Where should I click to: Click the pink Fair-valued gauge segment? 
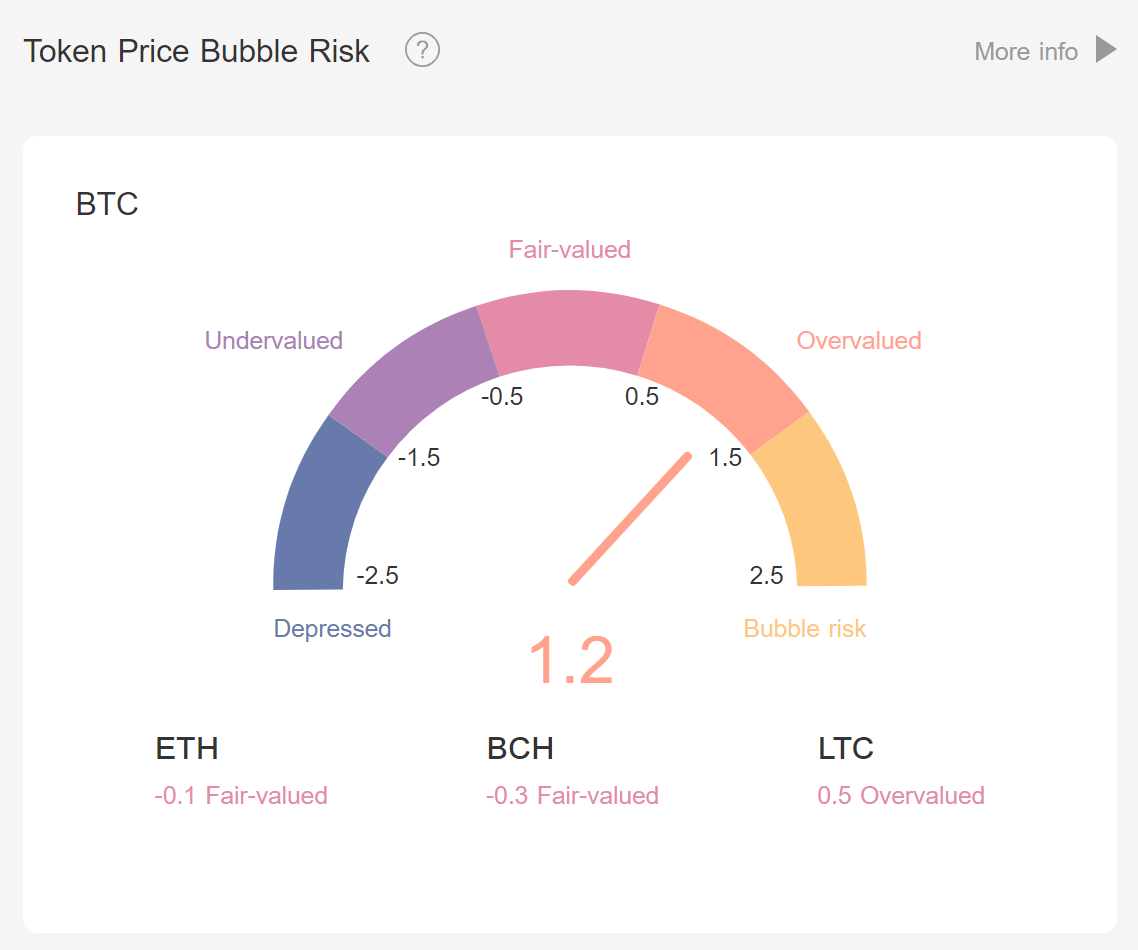(x=569, y=330)
